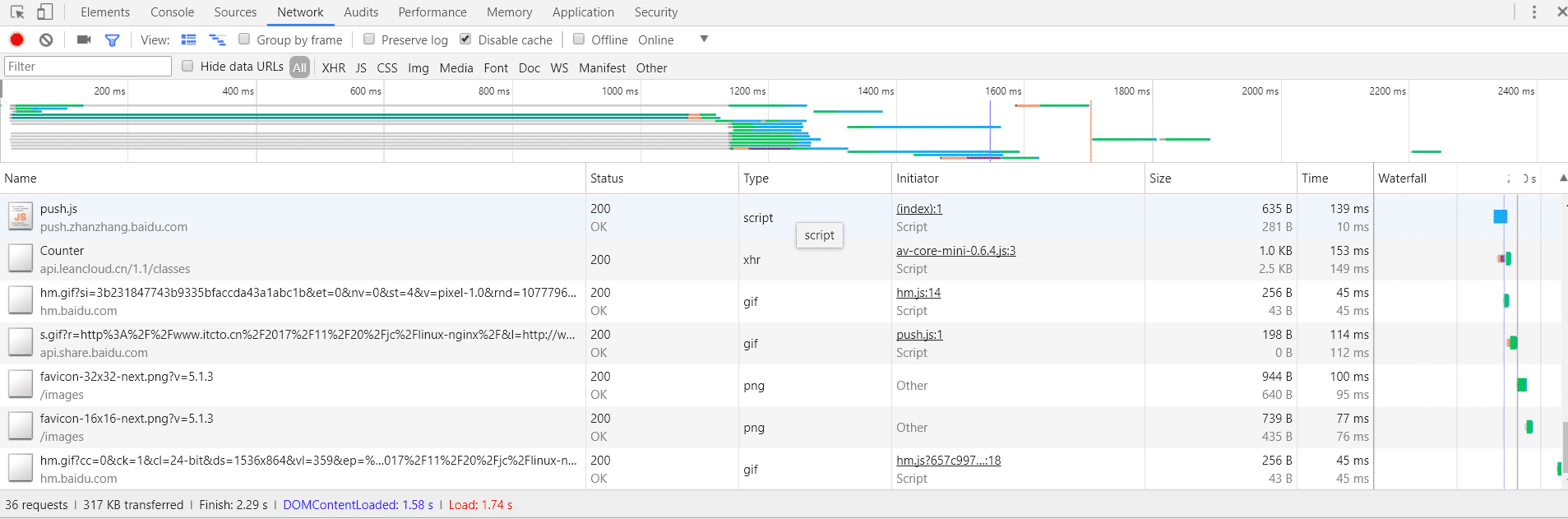Click the Filter text input field
The width and height of the screenshot is (1568, 519).
pos(87,67)
